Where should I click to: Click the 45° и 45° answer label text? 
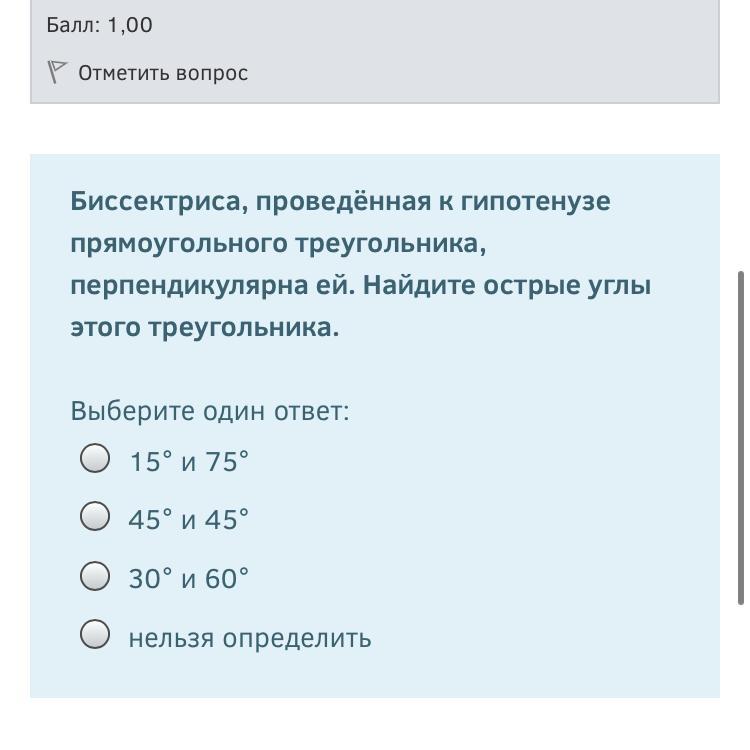pyautogui.click(x=188, y=520)
